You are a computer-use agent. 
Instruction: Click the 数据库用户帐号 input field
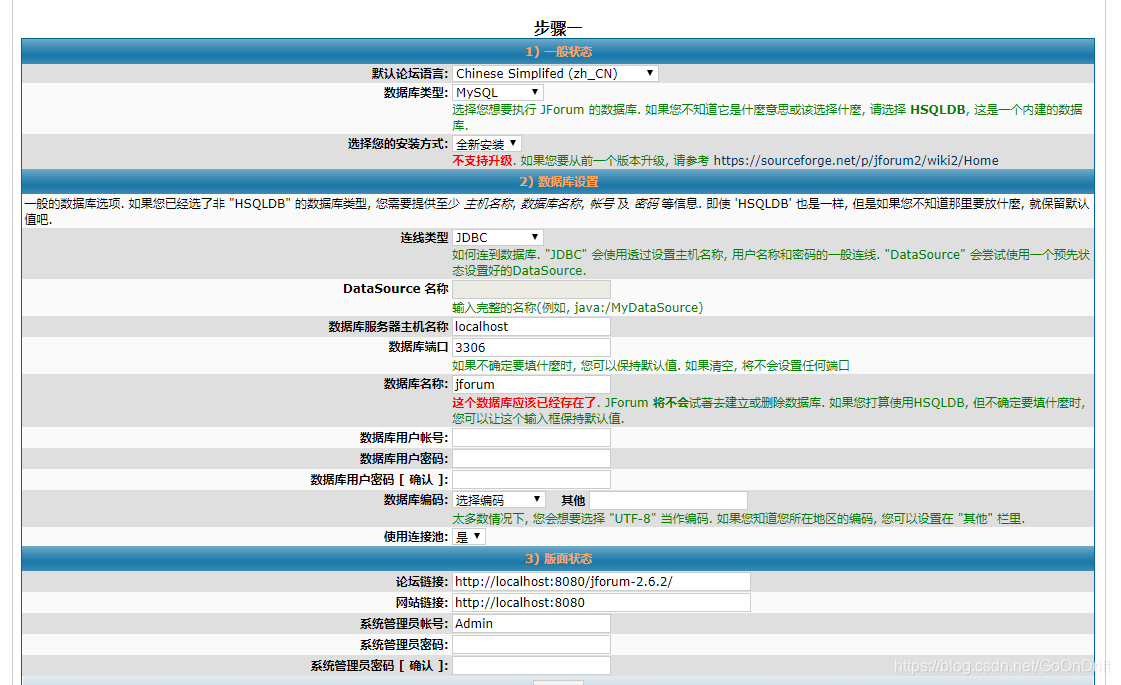tap(531, 438)
